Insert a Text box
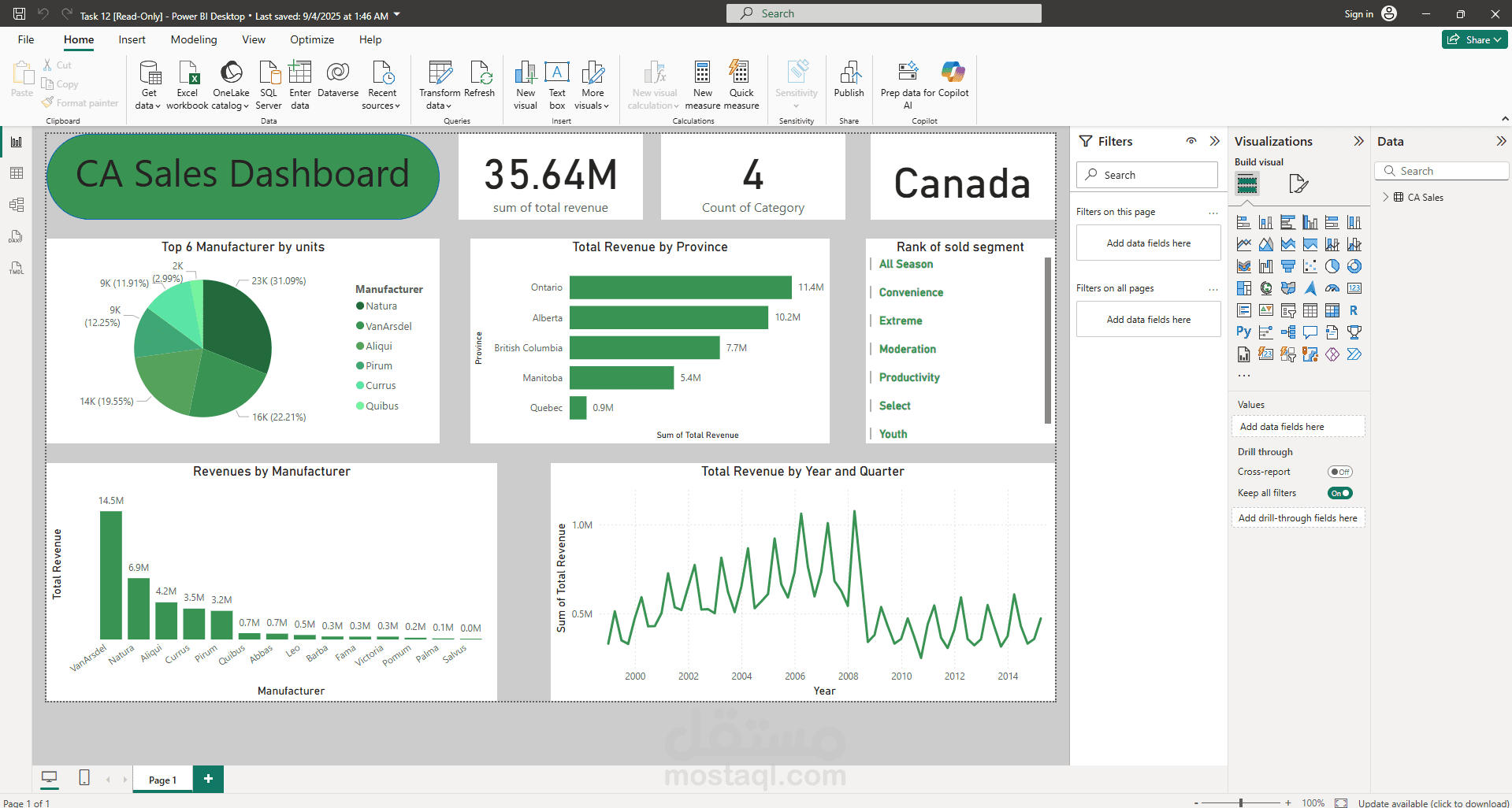The width and height of the screenshot is (1512, 808). pos(557,85)
